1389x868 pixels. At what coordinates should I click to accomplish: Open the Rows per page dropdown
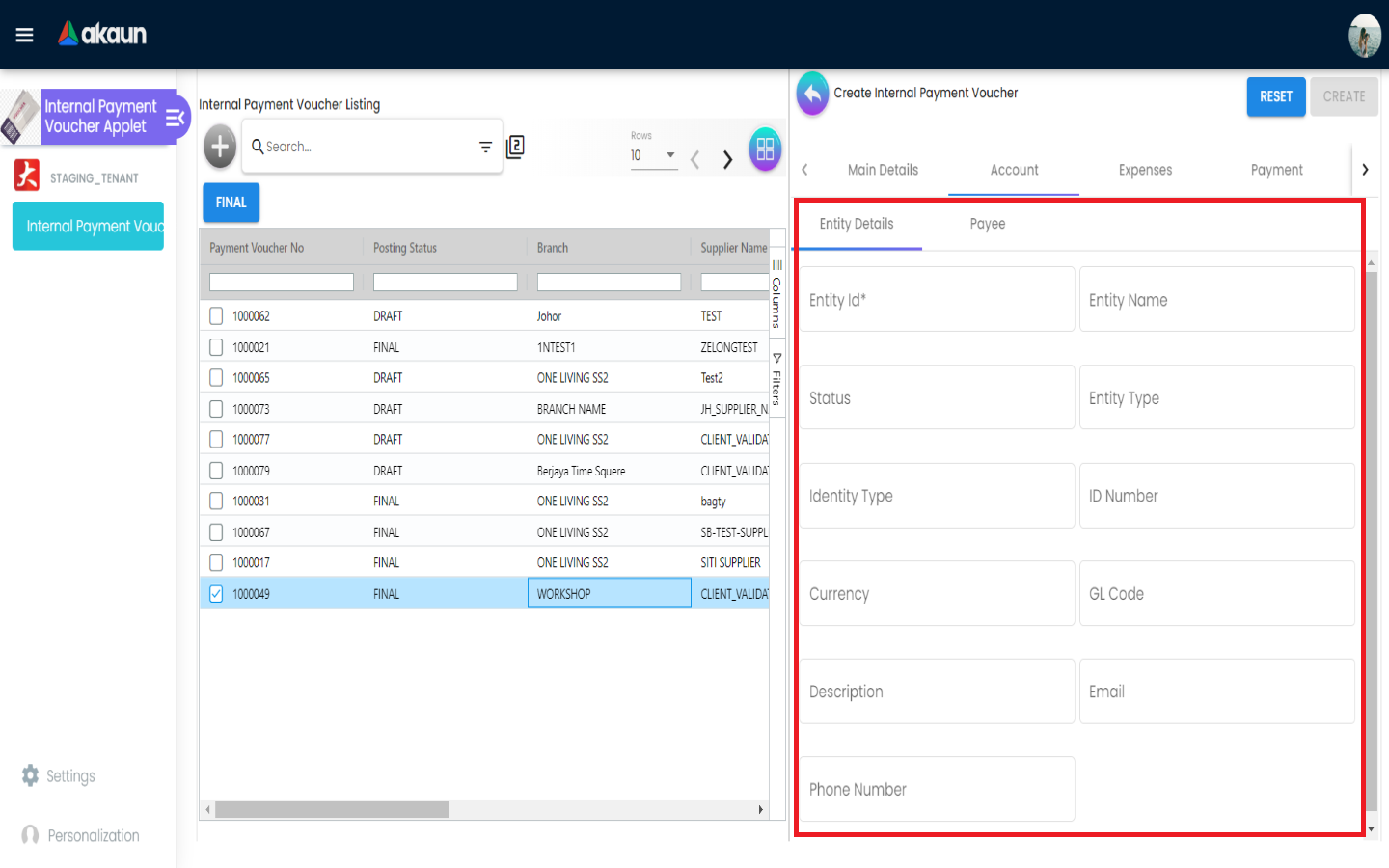(x=654, y=155)
